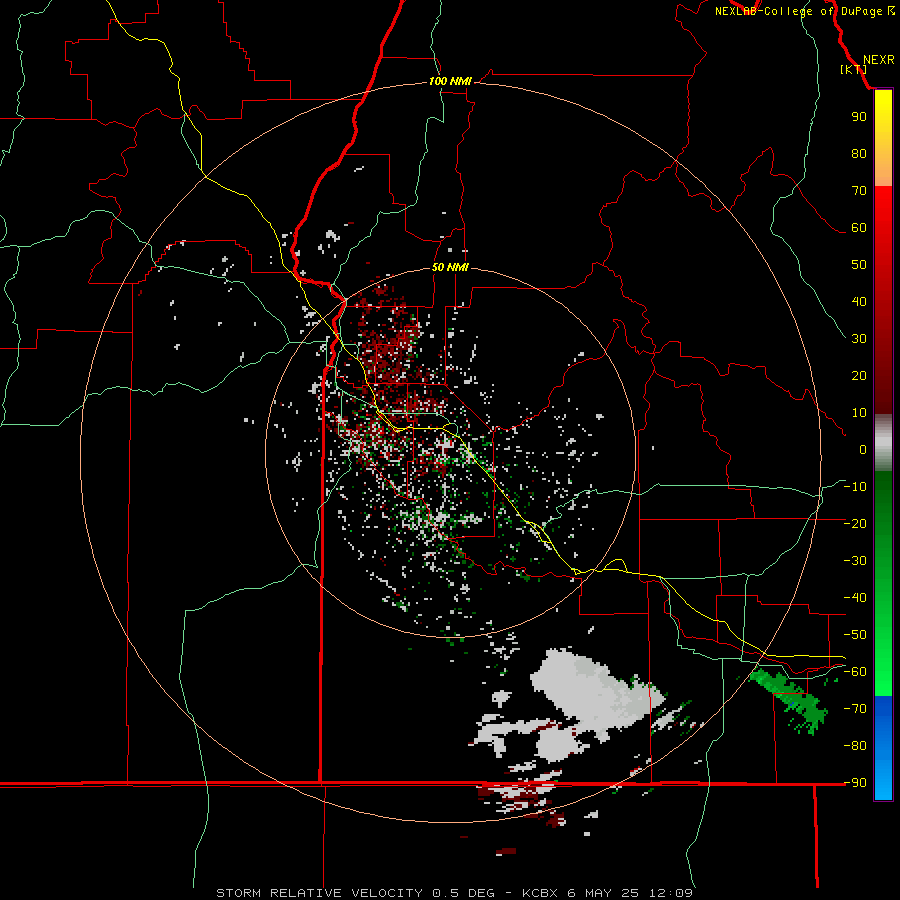
Task: Select the positive 70 scale value
Action: [859, 191]
